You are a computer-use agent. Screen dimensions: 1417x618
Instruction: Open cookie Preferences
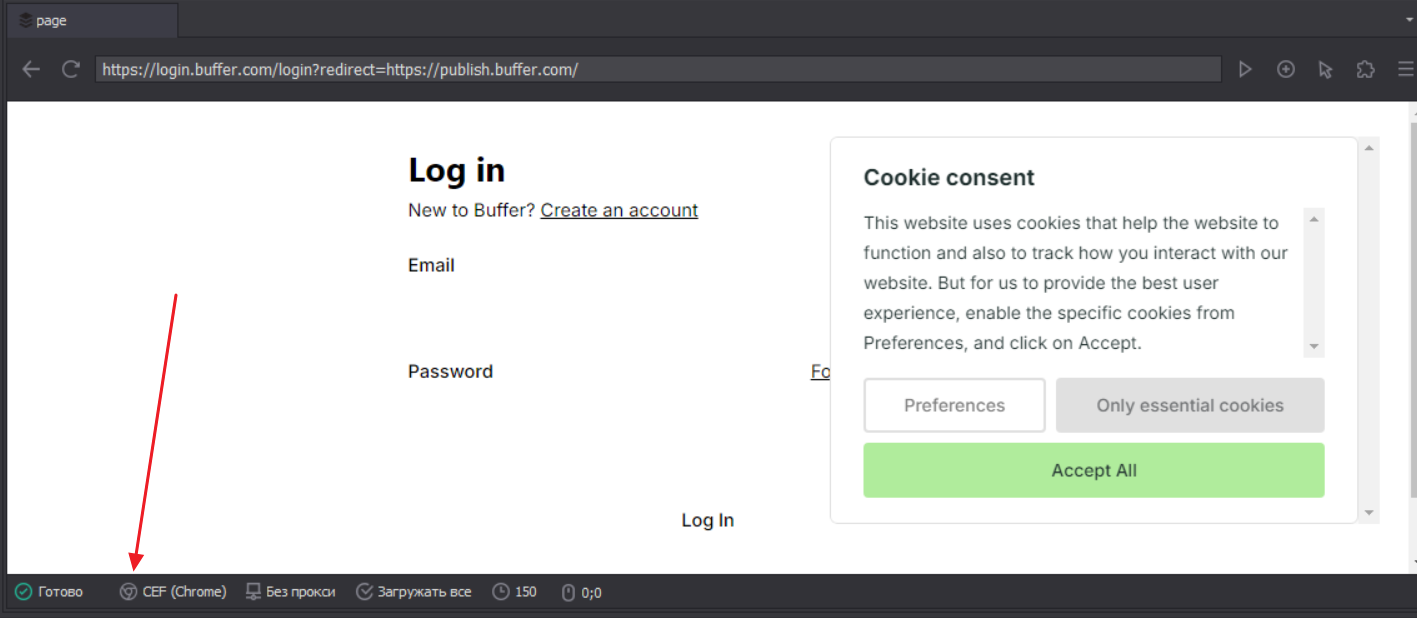click(954, 405)
